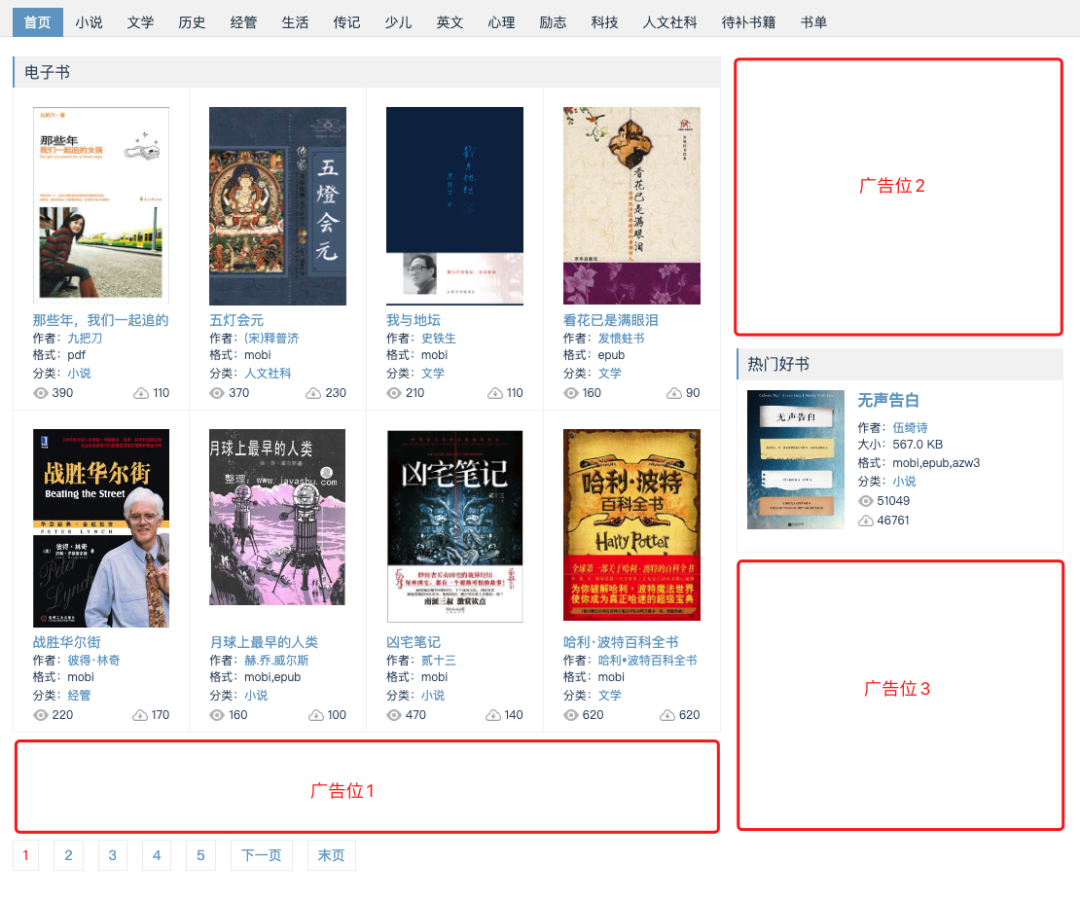The image size is (1080, 900).
Task: Open the author link 九把刀
Action: click(84, 338)
